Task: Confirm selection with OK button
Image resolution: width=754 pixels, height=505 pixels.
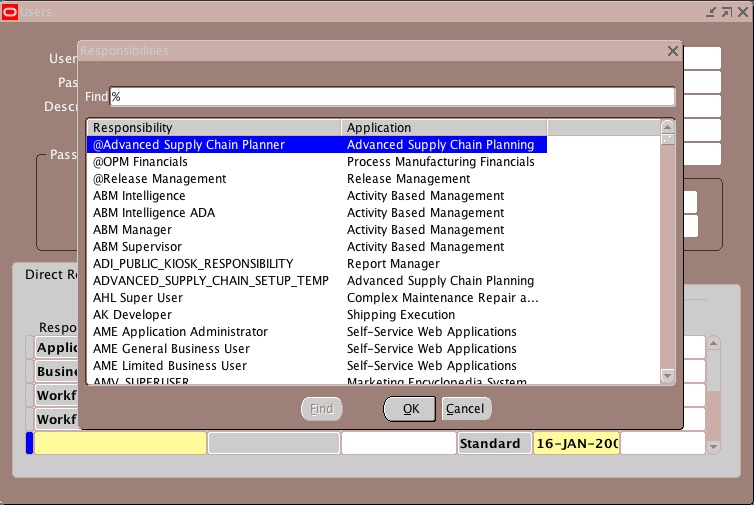Action: point(410,409)
